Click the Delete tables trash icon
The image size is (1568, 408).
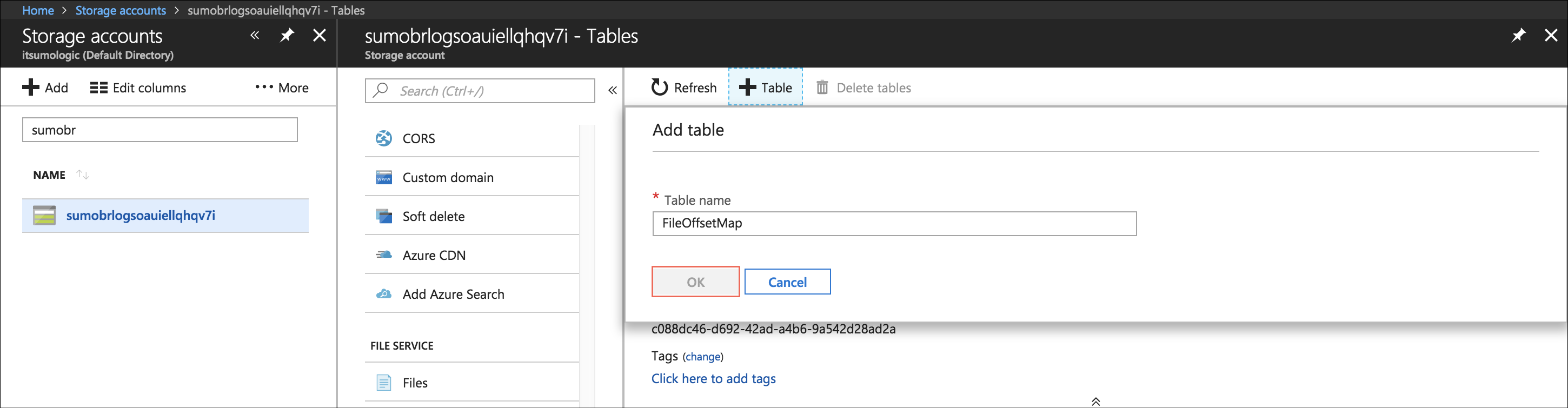(x=822, y=88)
